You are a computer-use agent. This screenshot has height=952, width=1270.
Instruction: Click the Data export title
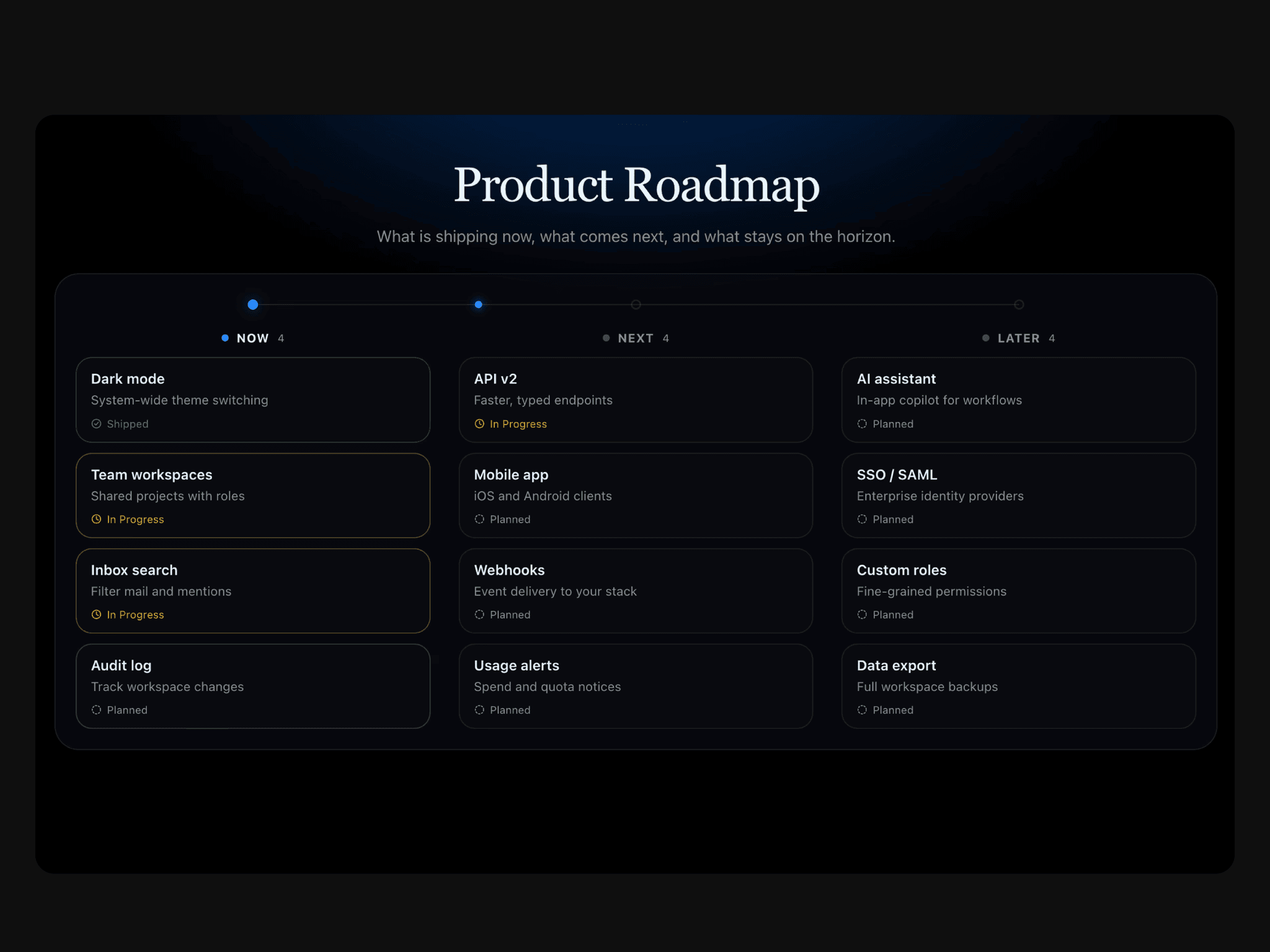point(897,666)
